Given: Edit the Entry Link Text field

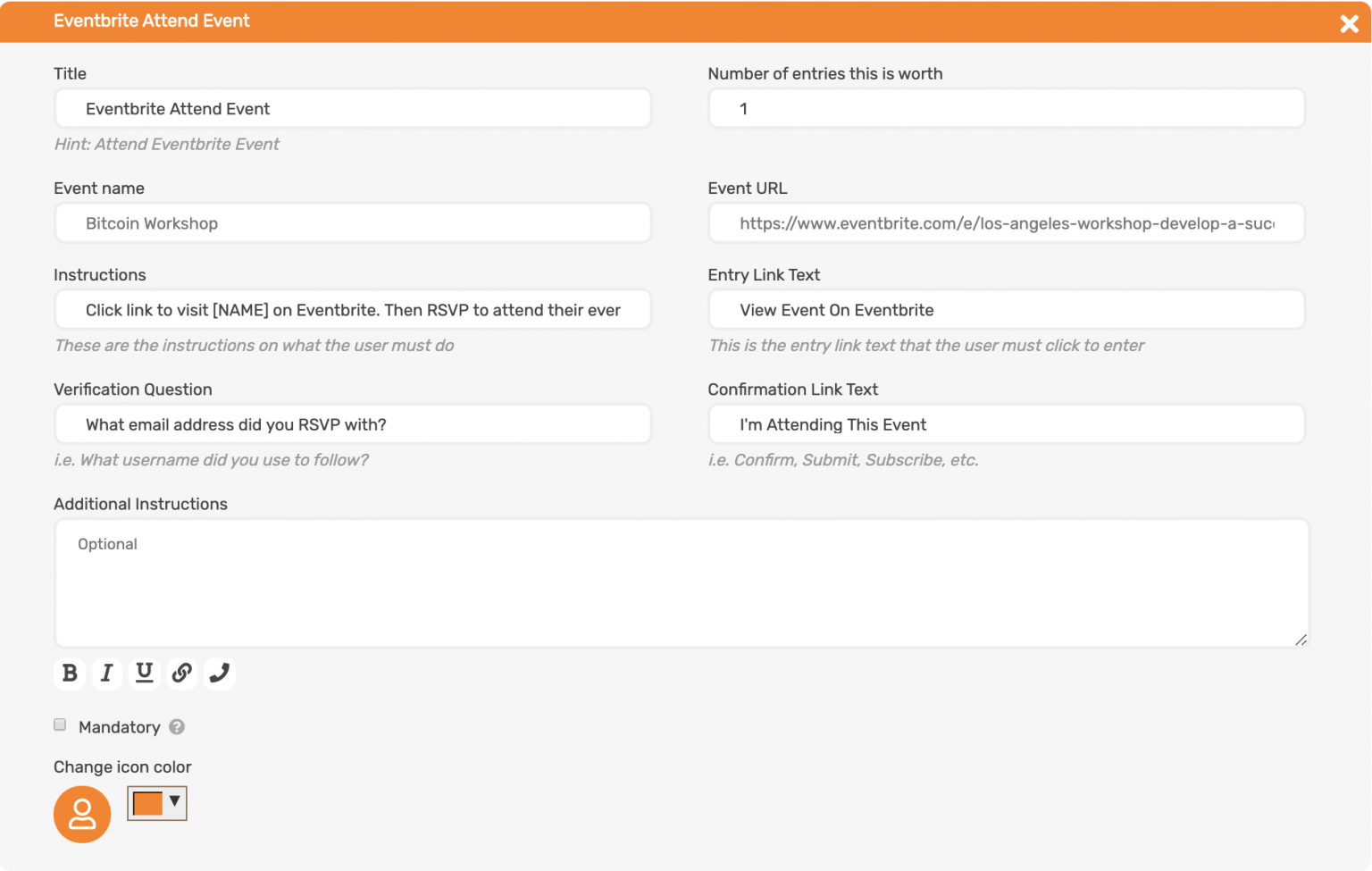Looking at the screenshot, I should tap(1007, 309).
